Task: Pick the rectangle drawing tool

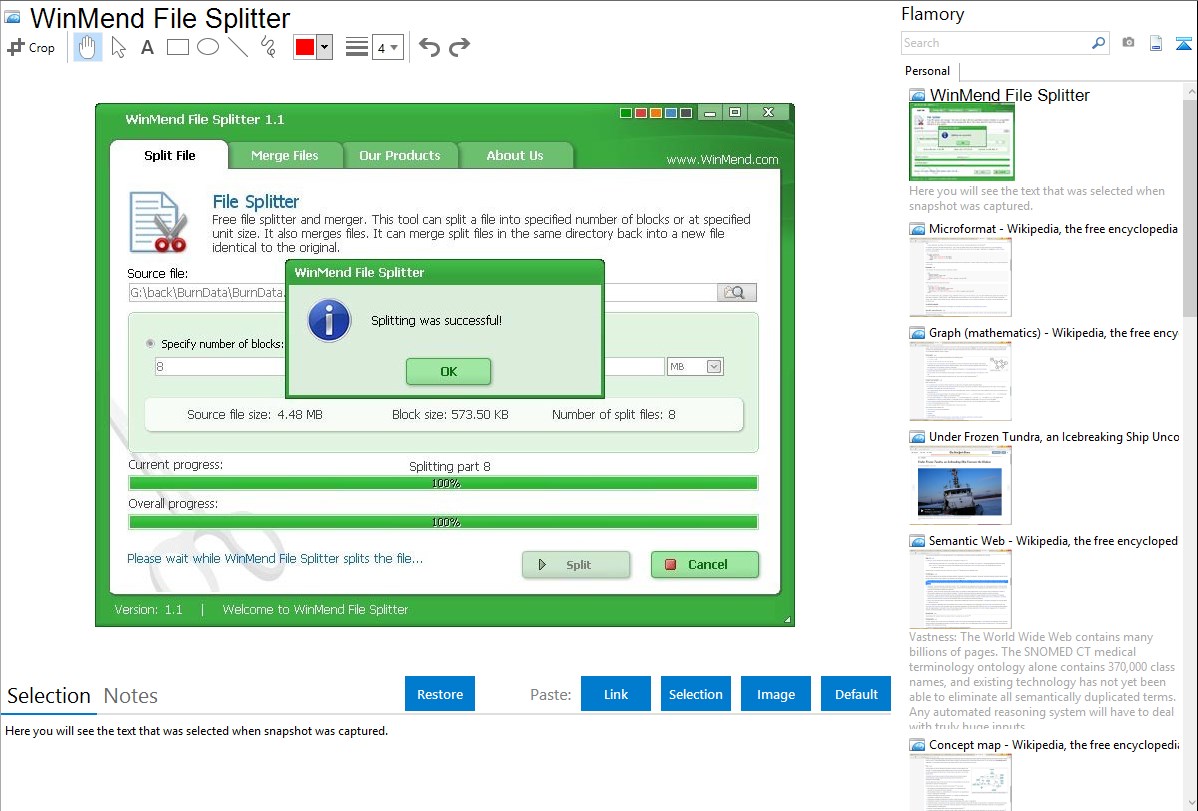Action: [177, 47]
